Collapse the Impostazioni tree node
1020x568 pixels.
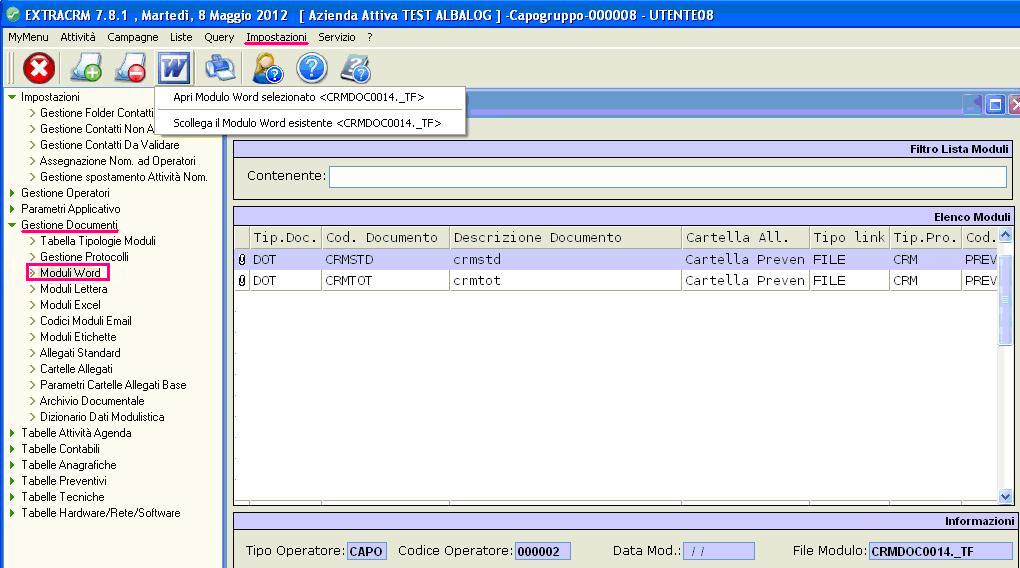(12, 97)
